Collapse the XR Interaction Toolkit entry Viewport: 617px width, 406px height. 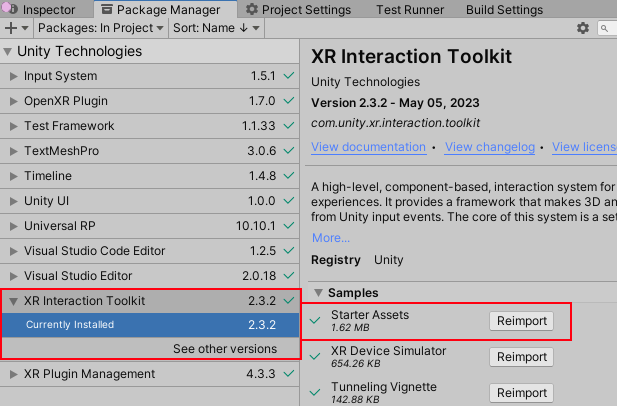13,300
